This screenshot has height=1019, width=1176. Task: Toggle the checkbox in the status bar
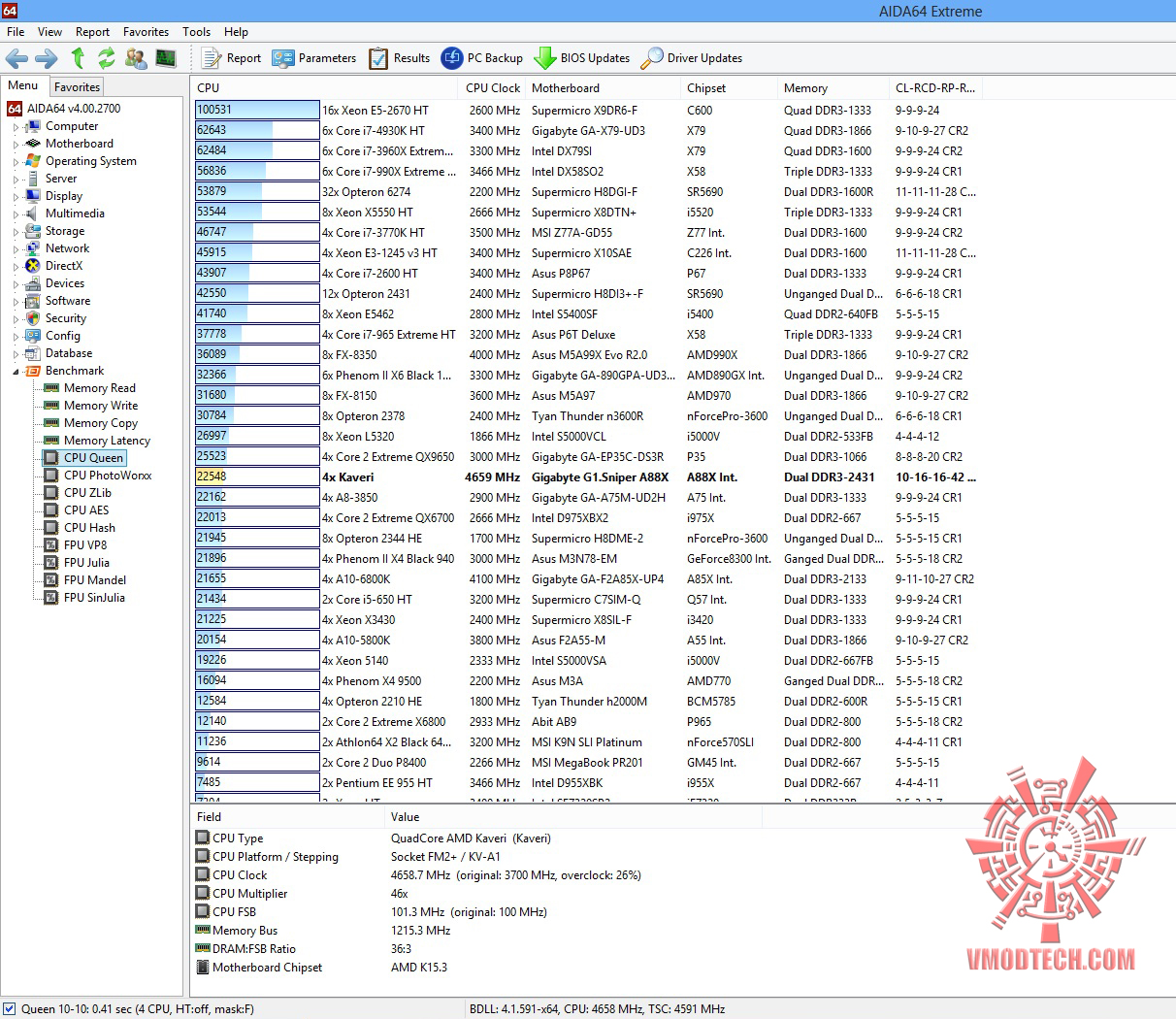pos(10,1009)
